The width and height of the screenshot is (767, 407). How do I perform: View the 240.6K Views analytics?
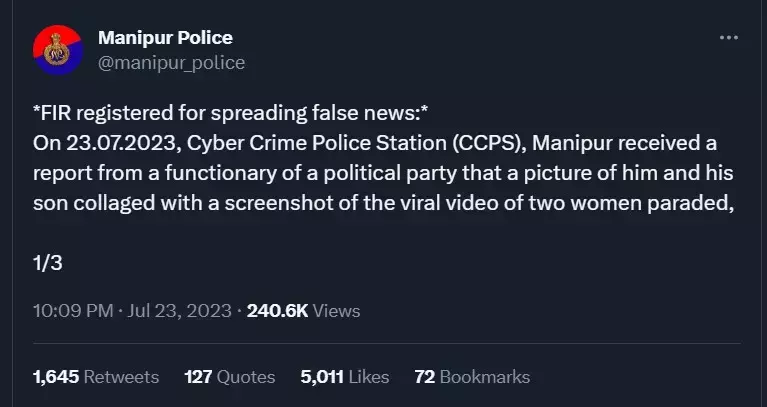click(x=303, y=311)
